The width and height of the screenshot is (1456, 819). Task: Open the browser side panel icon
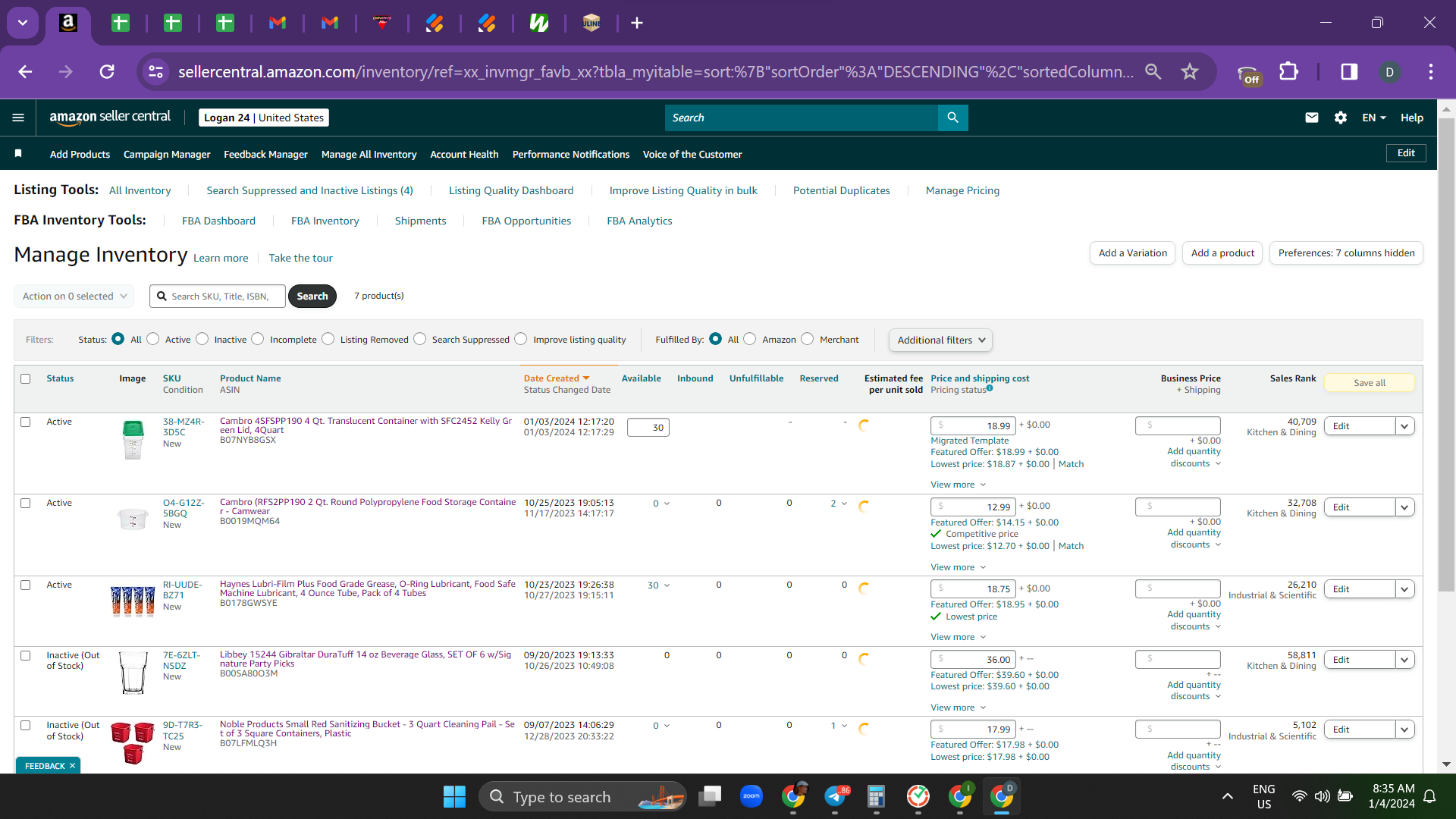[x=1349, y=71]
